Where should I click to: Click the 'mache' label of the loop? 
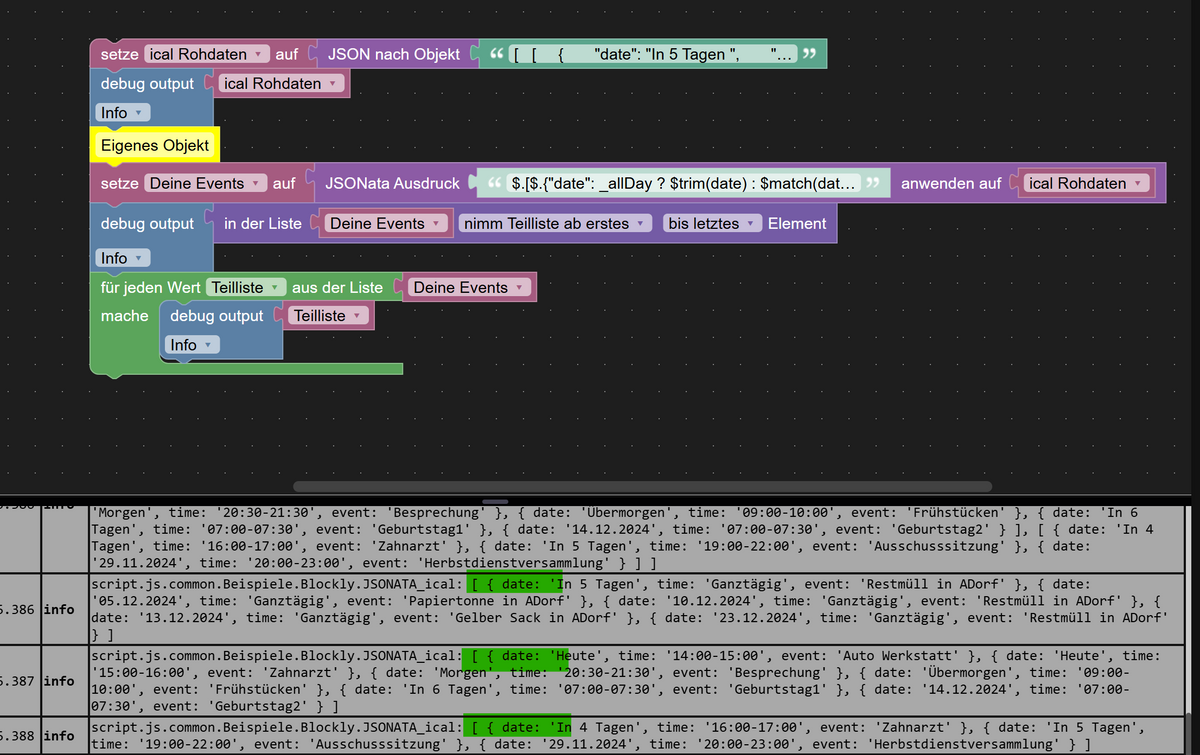tap(124, 316)
